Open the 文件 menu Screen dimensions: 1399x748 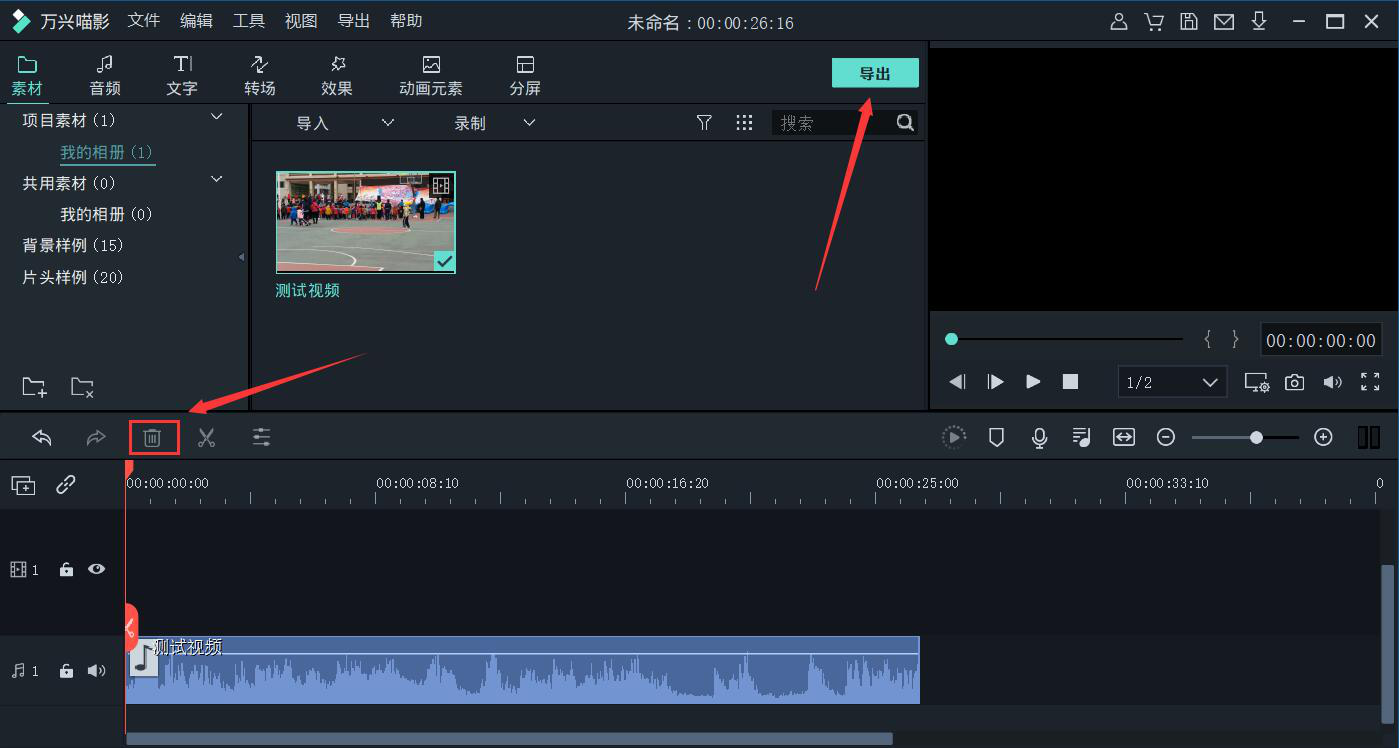[x=144, y=21]
